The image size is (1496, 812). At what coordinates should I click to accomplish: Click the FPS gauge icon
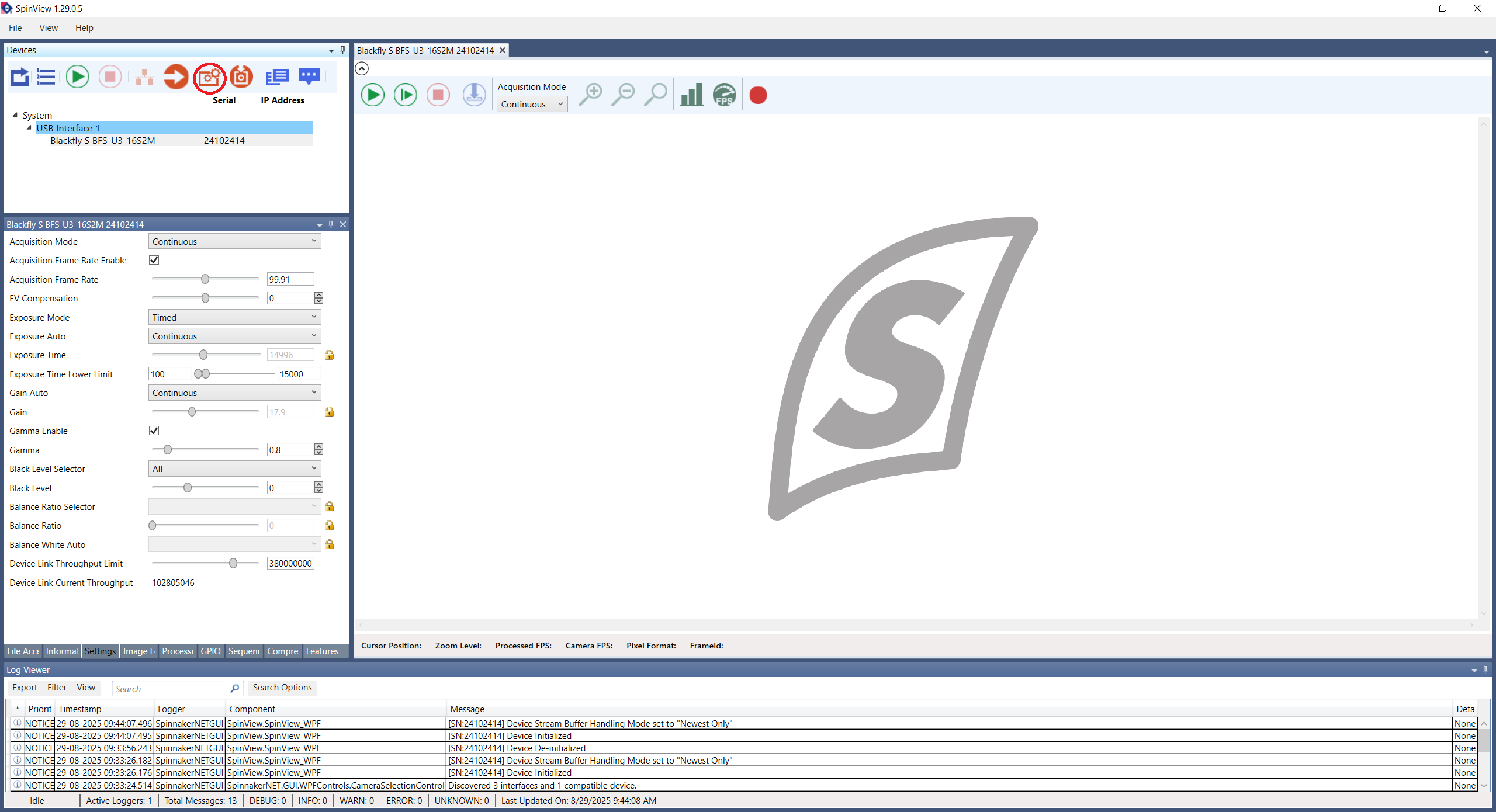click(x=724, y=95)
